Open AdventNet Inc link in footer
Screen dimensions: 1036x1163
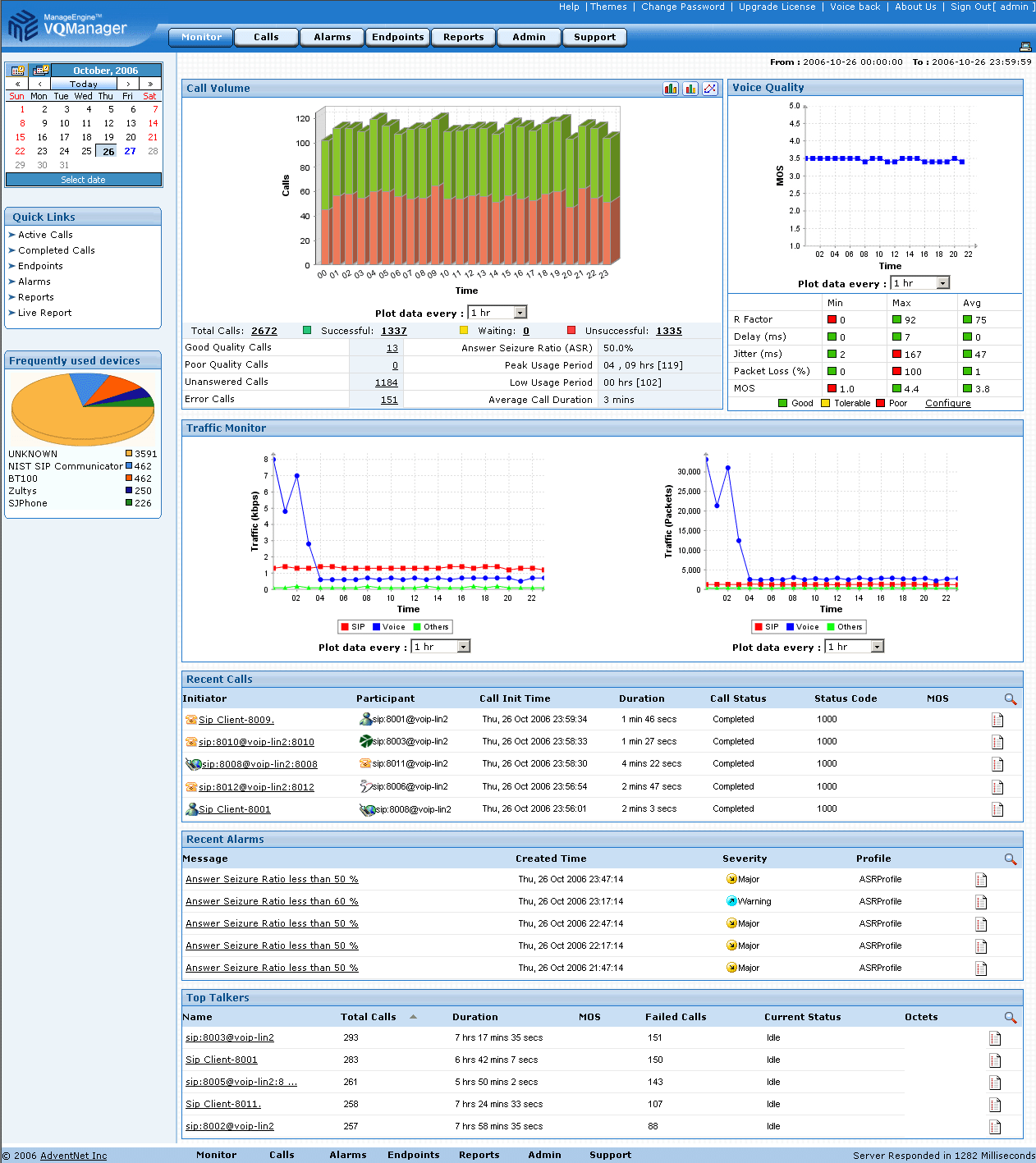(73, 1156)
